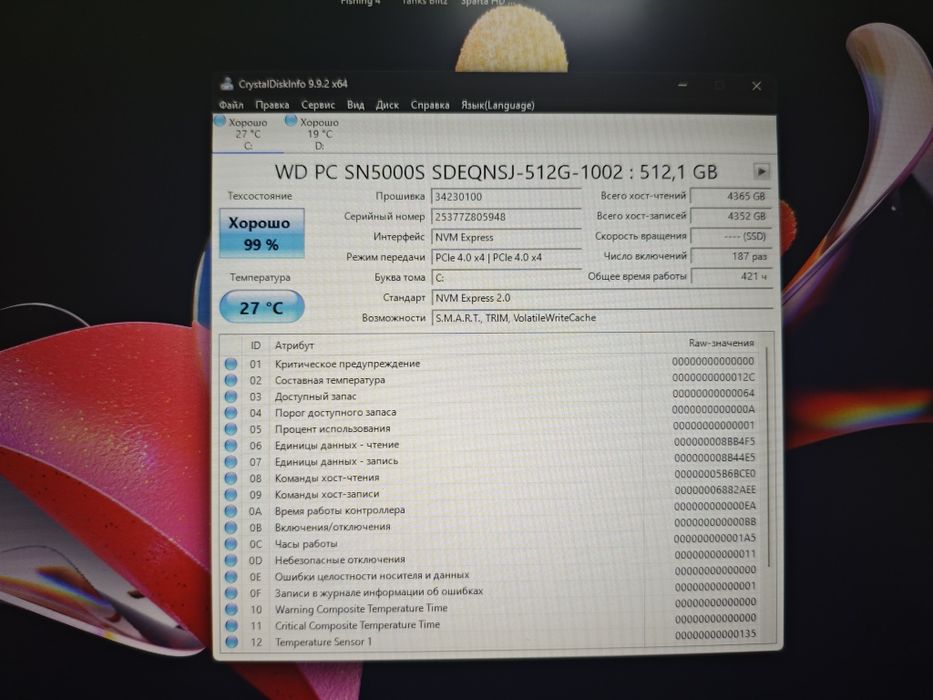The height and width of the screenshot is (700, 933).
Task: Click the firmware 34230100 field
Action: click(x=506, y=197)
